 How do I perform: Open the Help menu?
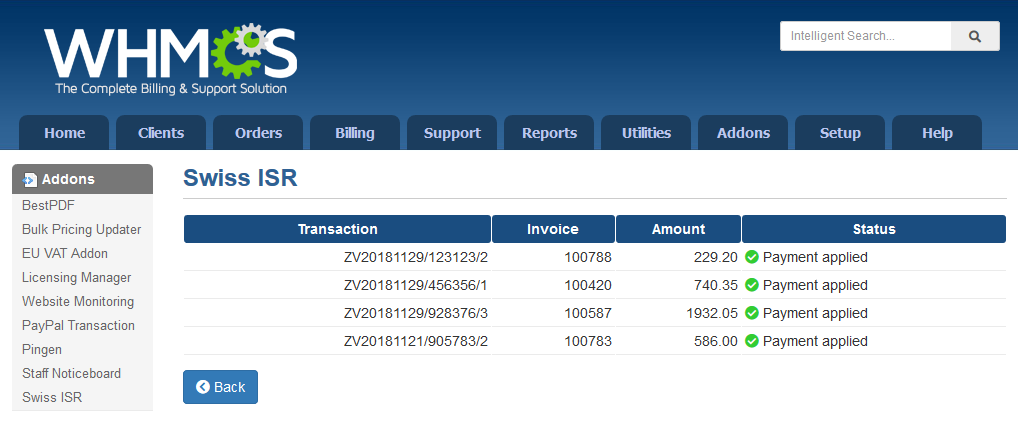point(937,133)
